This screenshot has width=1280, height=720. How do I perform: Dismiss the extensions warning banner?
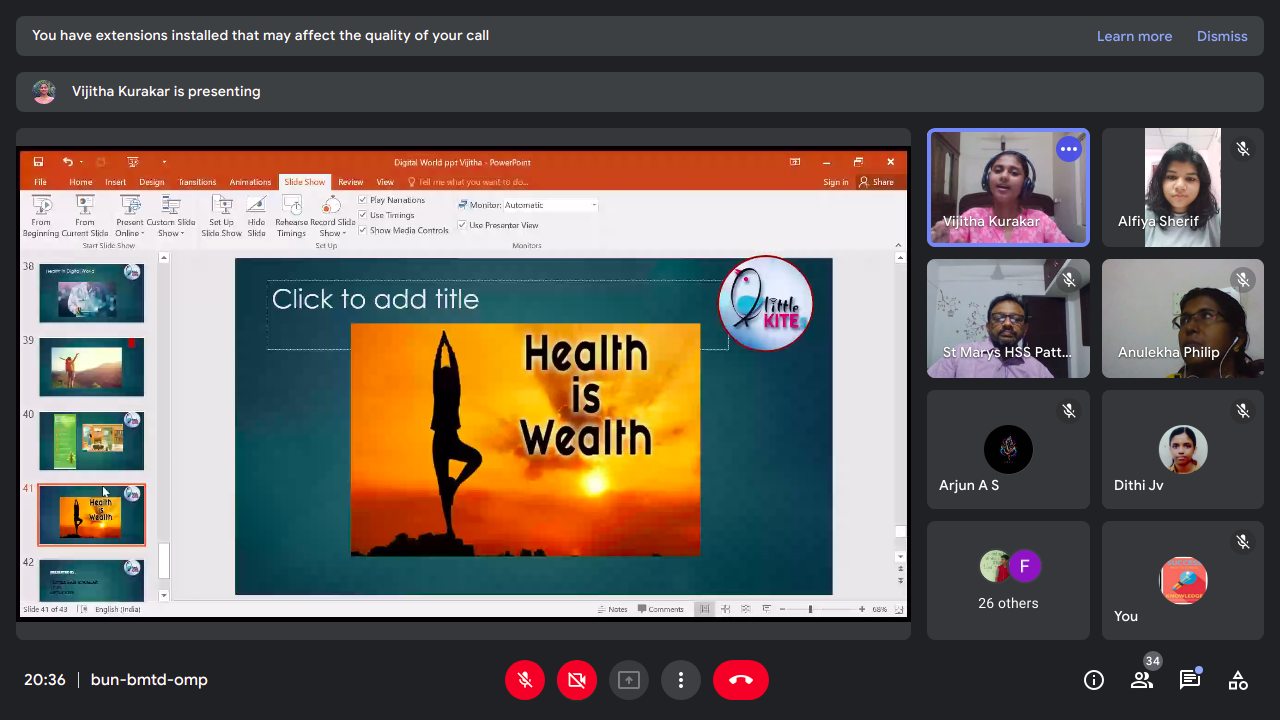pyautogui.click(x=1222, y=36)
